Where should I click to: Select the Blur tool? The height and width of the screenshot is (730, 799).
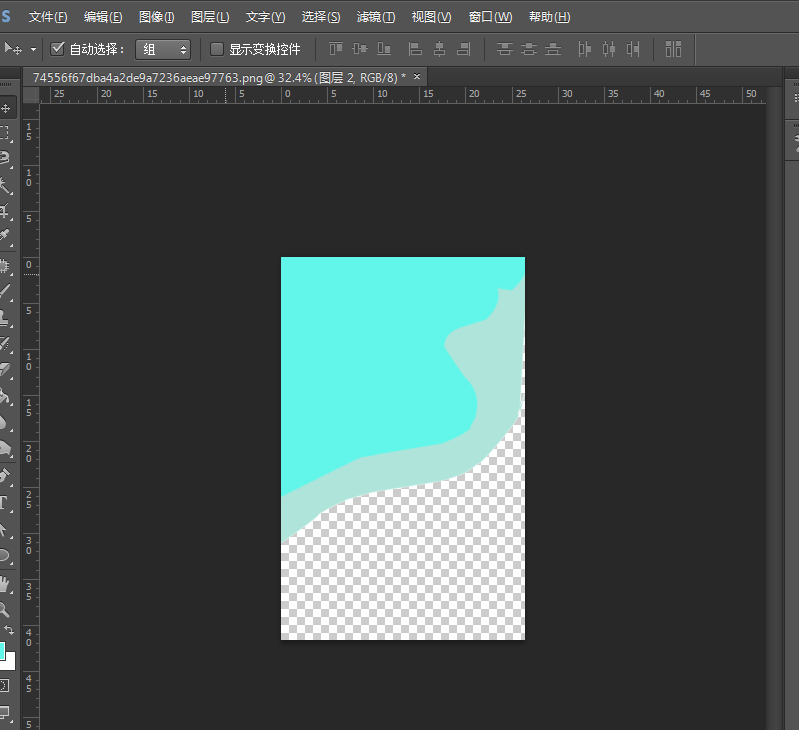point(5,422)
